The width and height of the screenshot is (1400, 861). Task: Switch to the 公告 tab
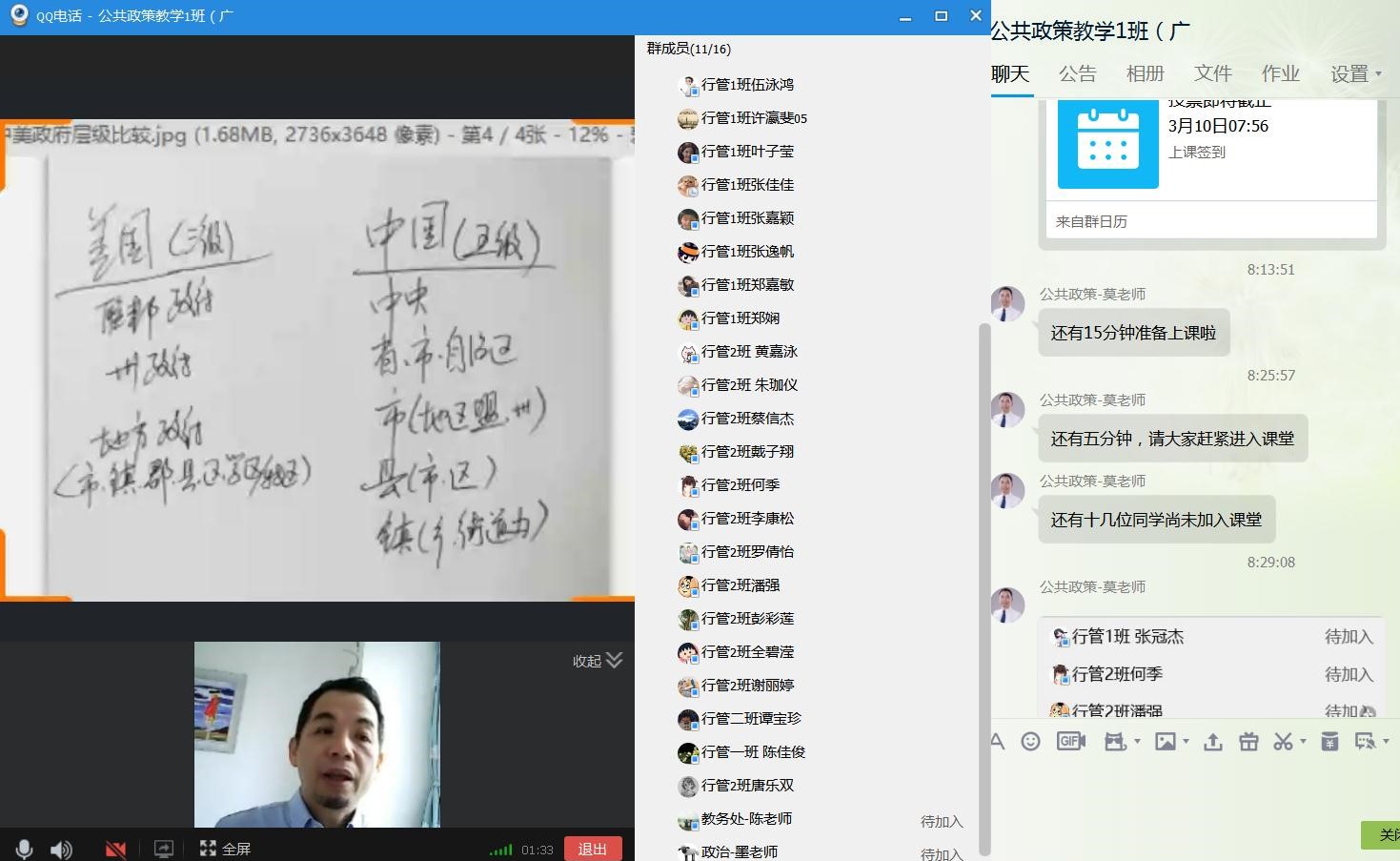coord(1077,74)
